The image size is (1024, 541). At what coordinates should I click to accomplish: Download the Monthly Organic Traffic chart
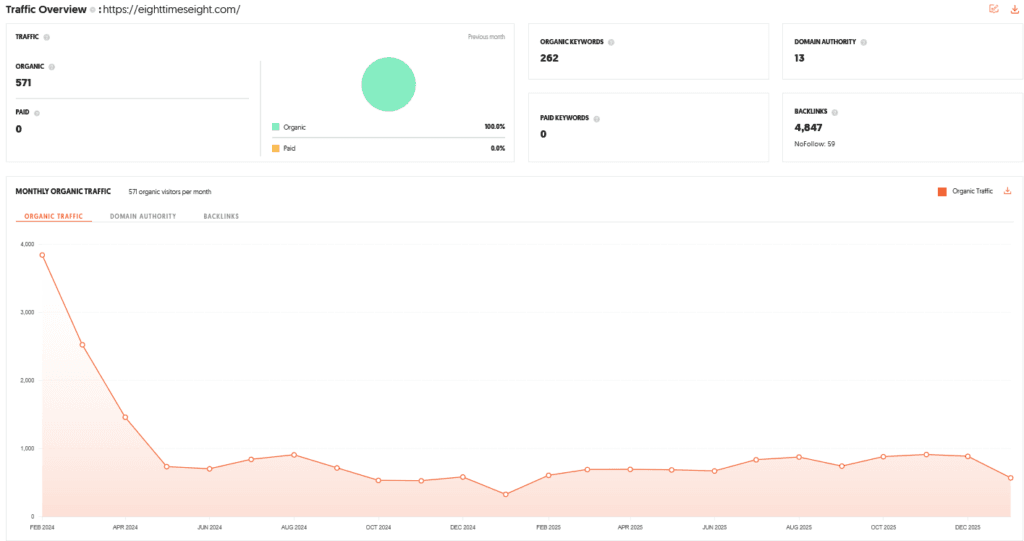tap(1008, 191)
